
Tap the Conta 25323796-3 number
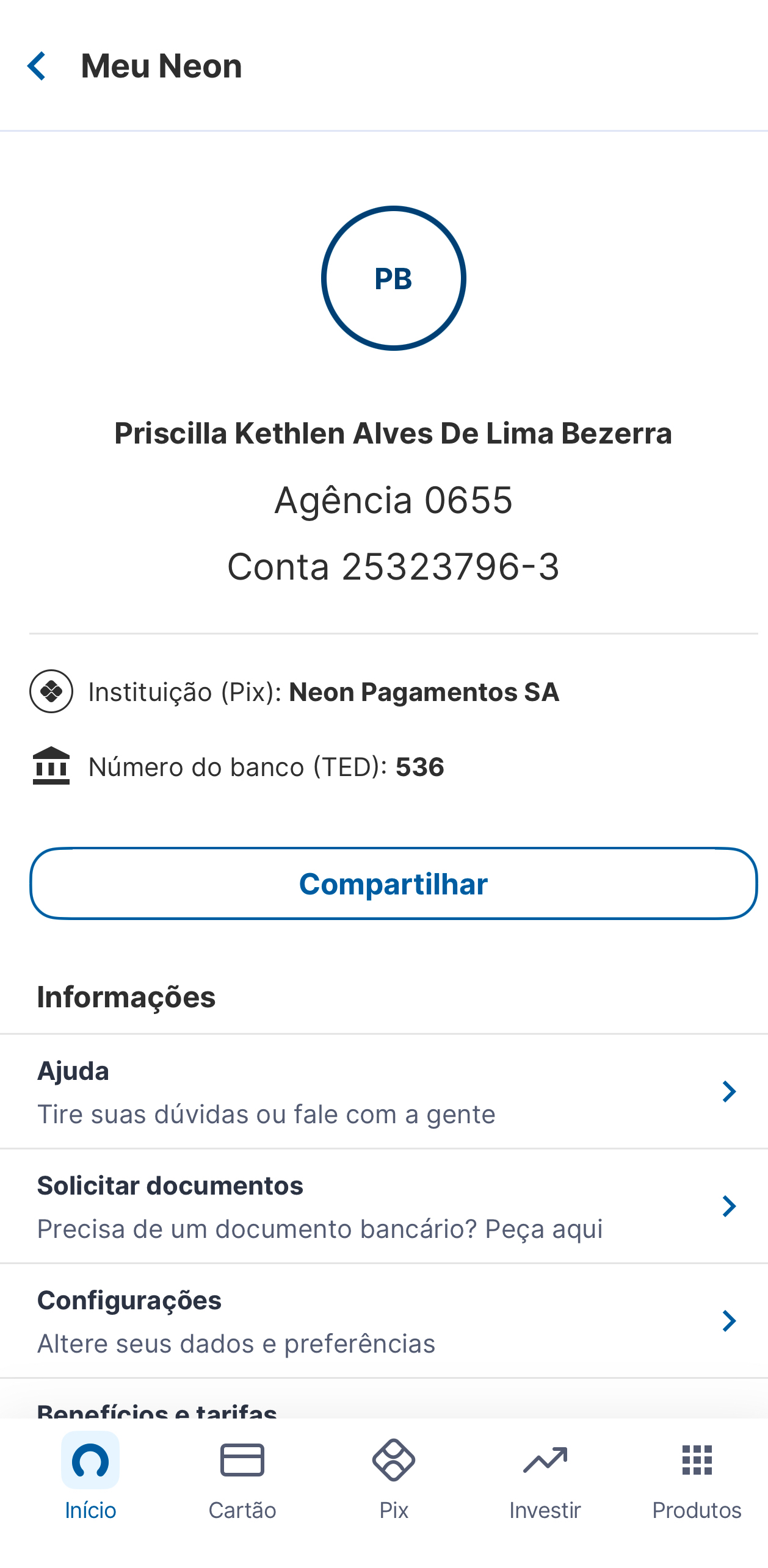point(393,567)
